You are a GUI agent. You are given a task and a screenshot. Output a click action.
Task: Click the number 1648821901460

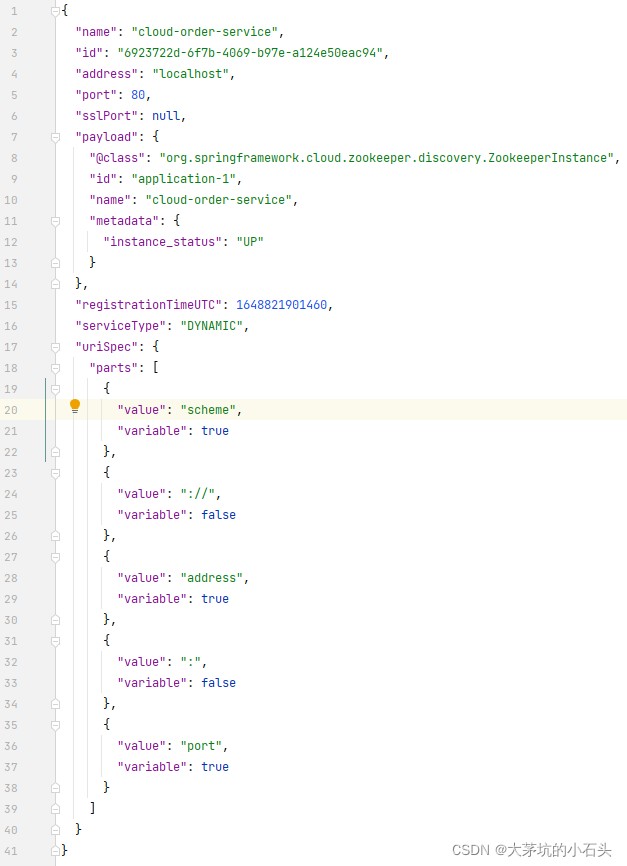[x=282, y=305]
